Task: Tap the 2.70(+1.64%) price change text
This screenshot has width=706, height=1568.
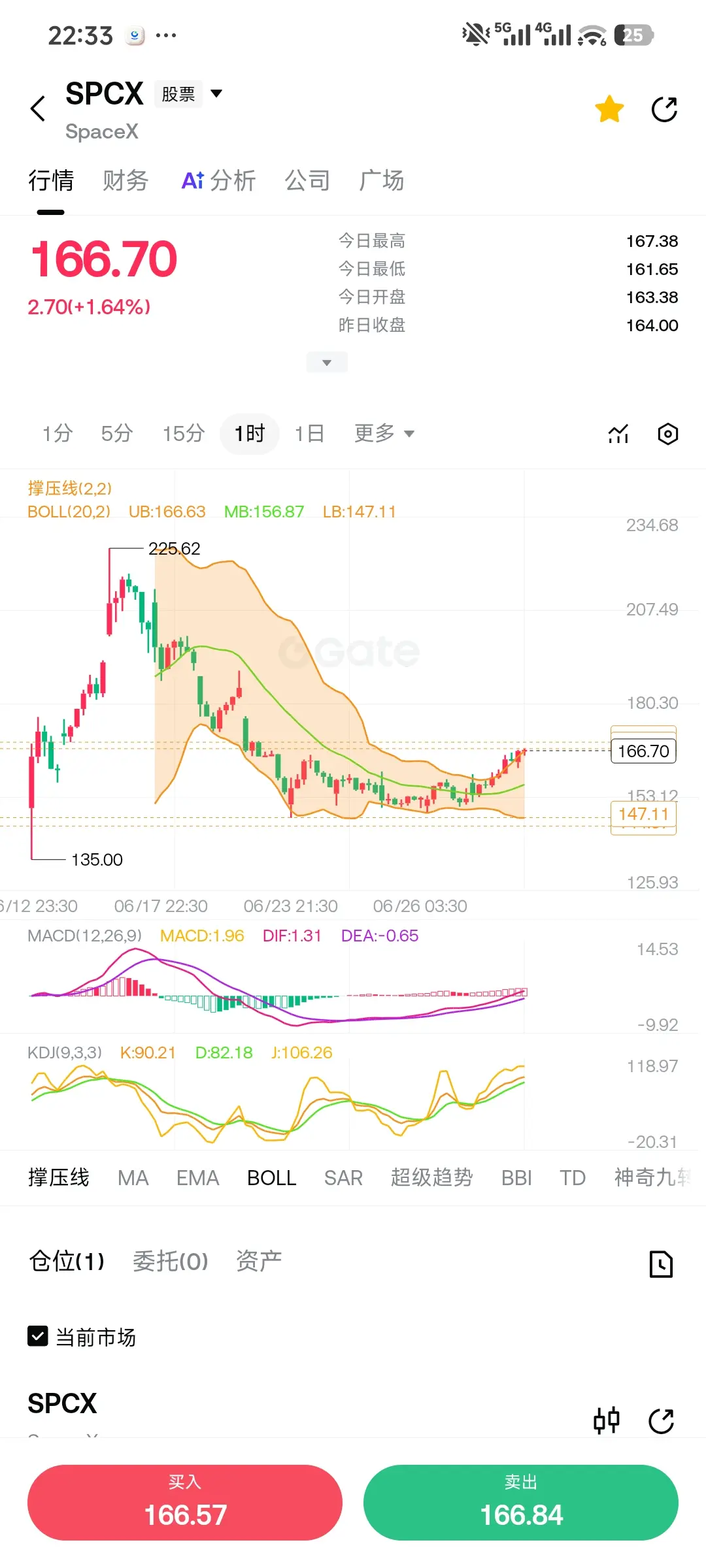Action: coord(89,306)
